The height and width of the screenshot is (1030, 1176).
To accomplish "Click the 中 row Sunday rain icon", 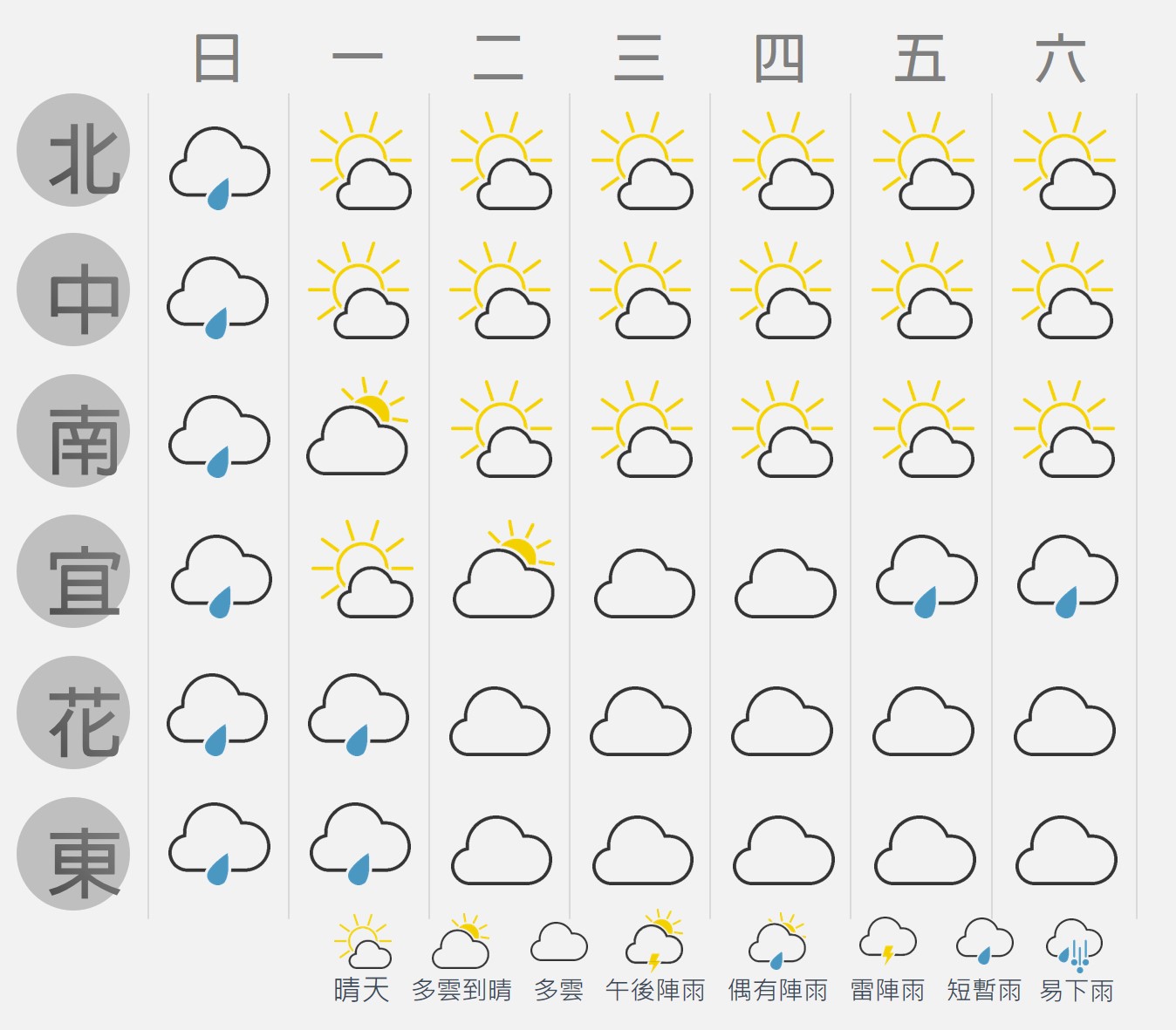I will [x=218, y=297].
